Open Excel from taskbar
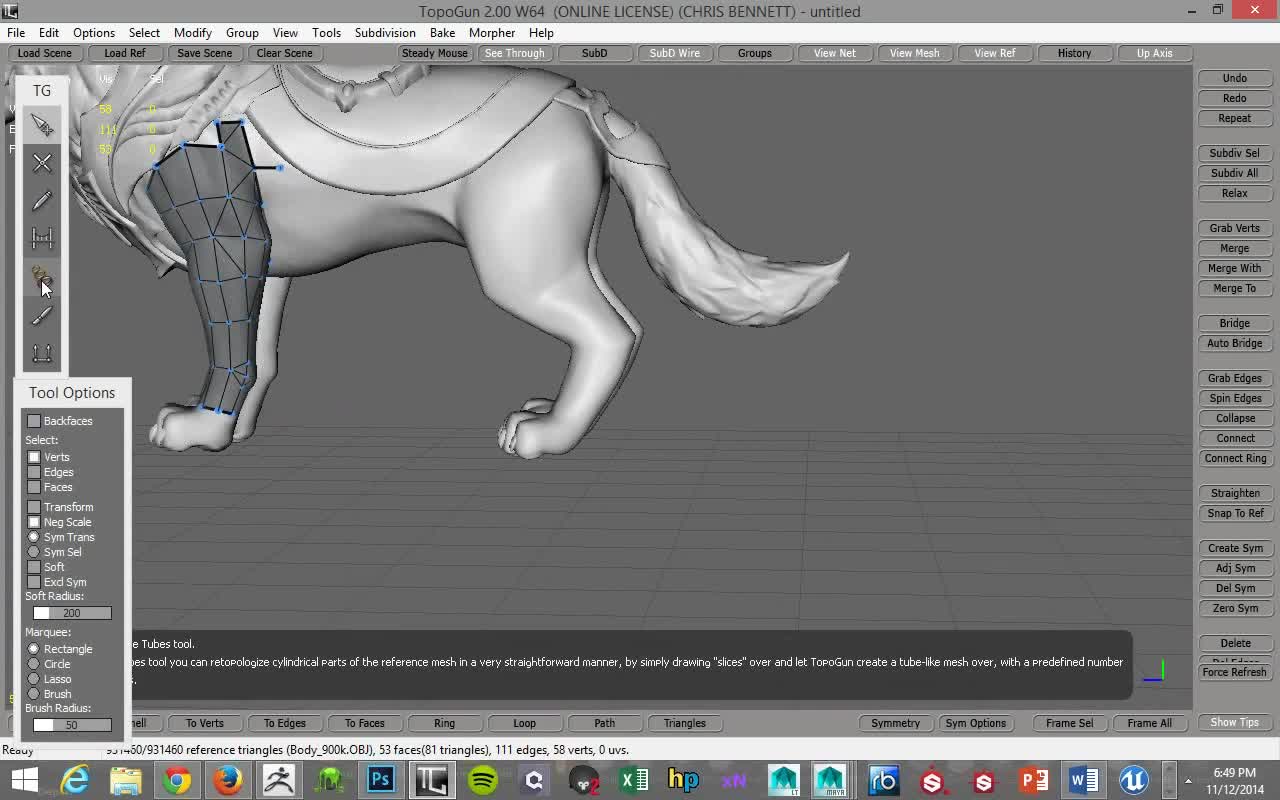 click(634, 780)
